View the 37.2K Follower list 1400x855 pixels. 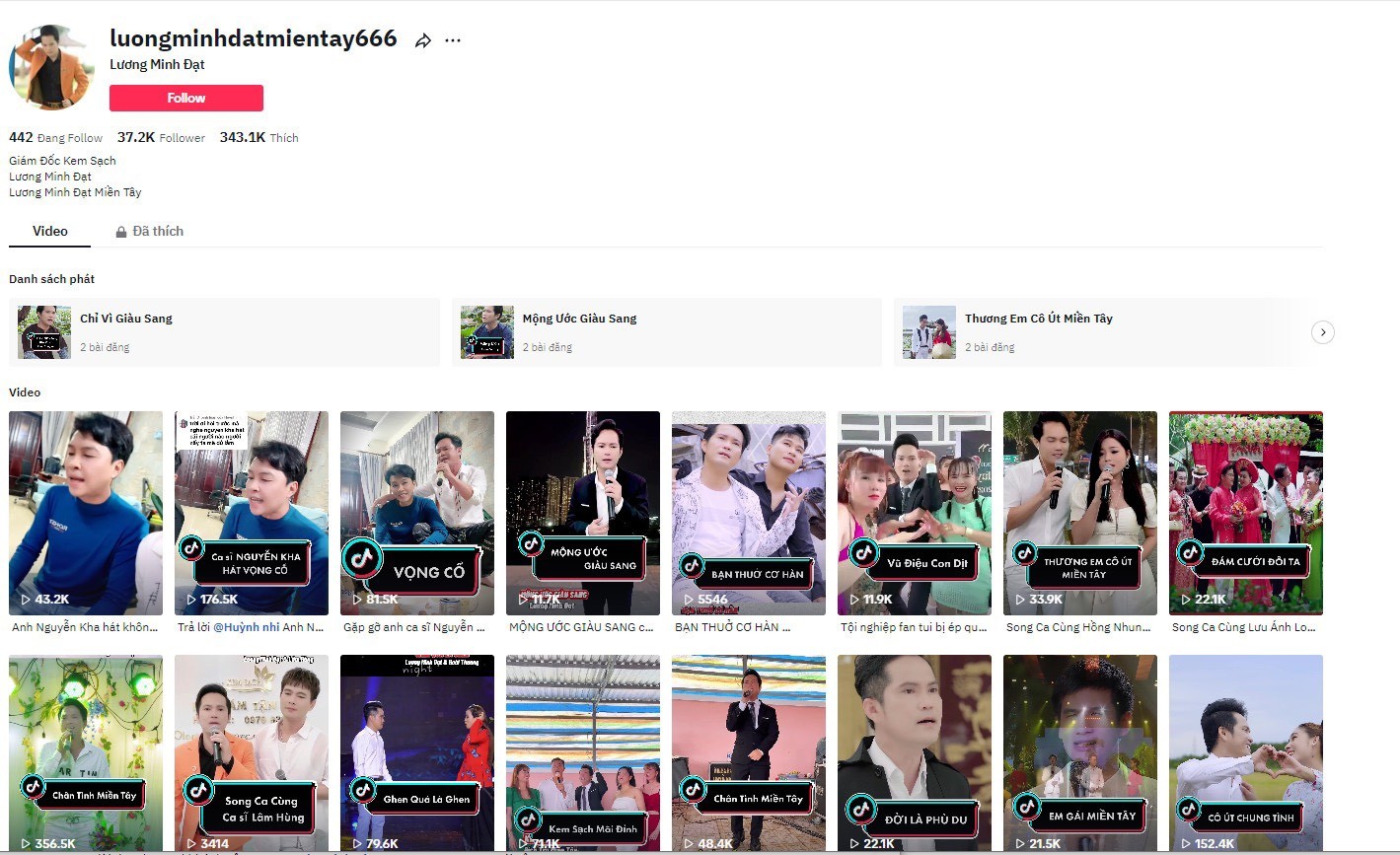[161, 138]
